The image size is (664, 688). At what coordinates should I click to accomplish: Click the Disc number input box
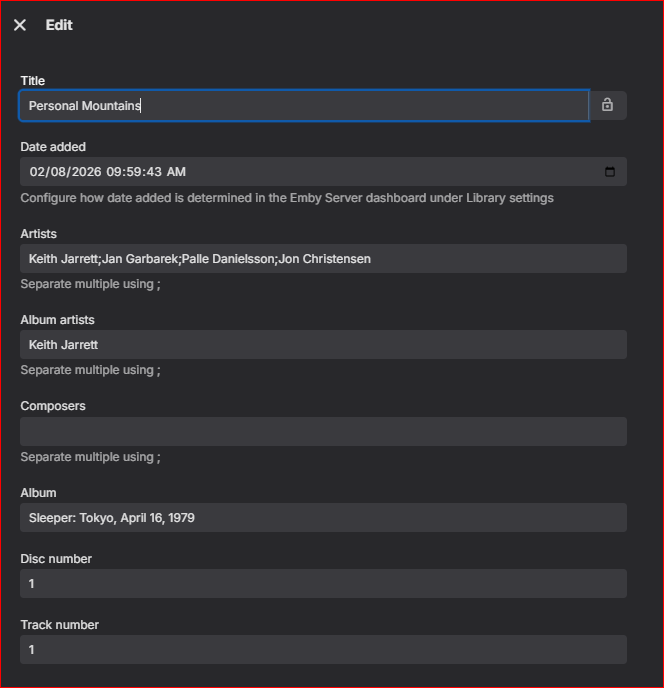pos(323,584)
